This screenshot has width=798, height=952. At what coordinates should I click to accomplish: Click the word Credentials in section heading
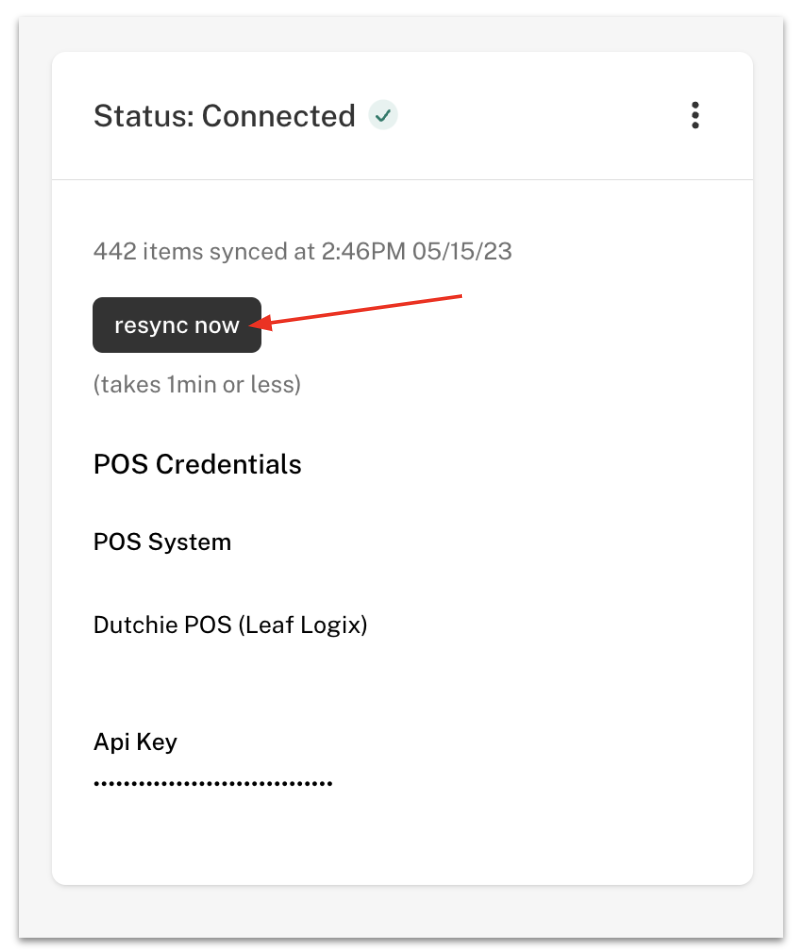click(228, 464)
